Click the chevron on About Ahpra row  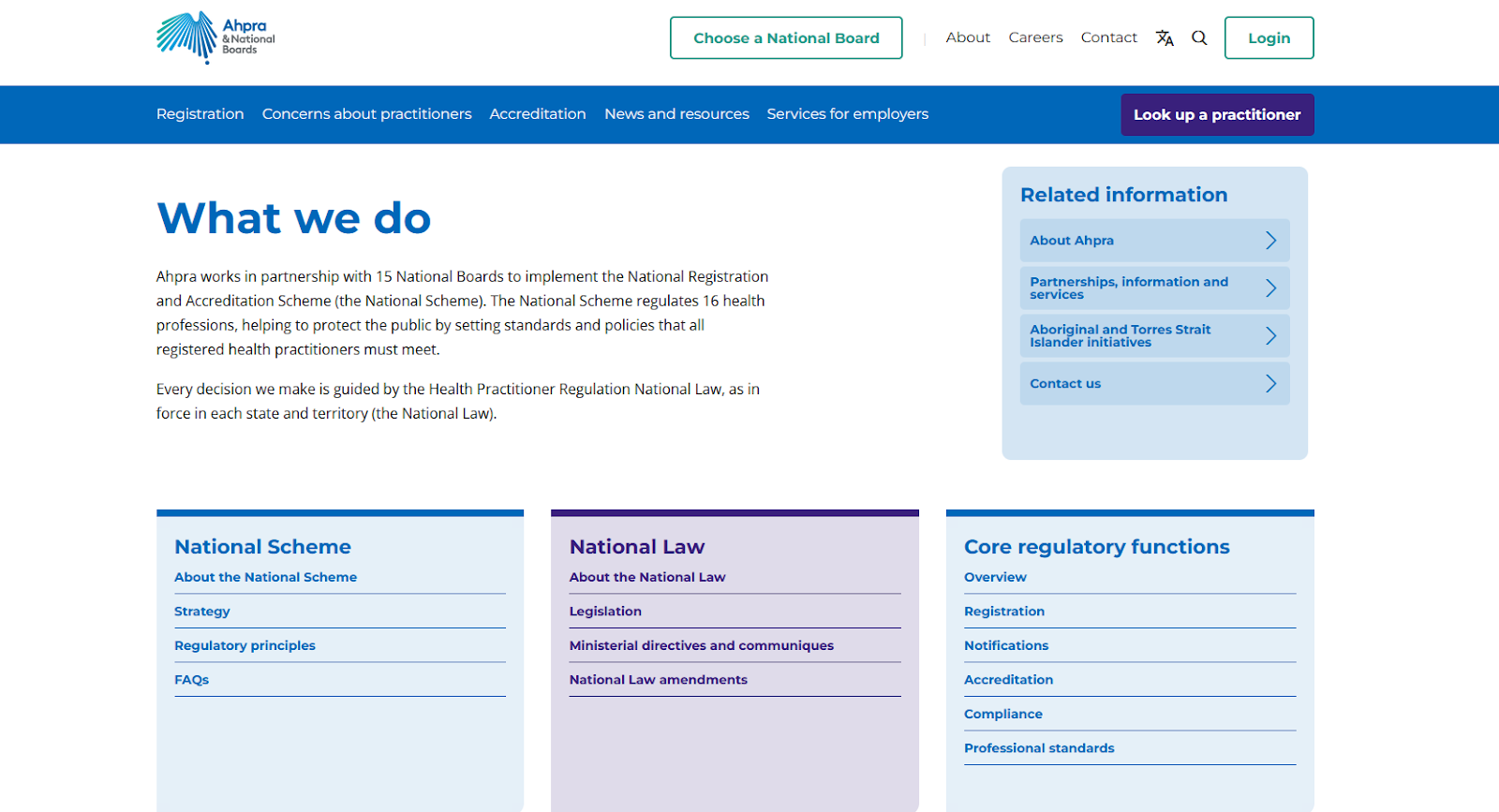click(1270, 241)
